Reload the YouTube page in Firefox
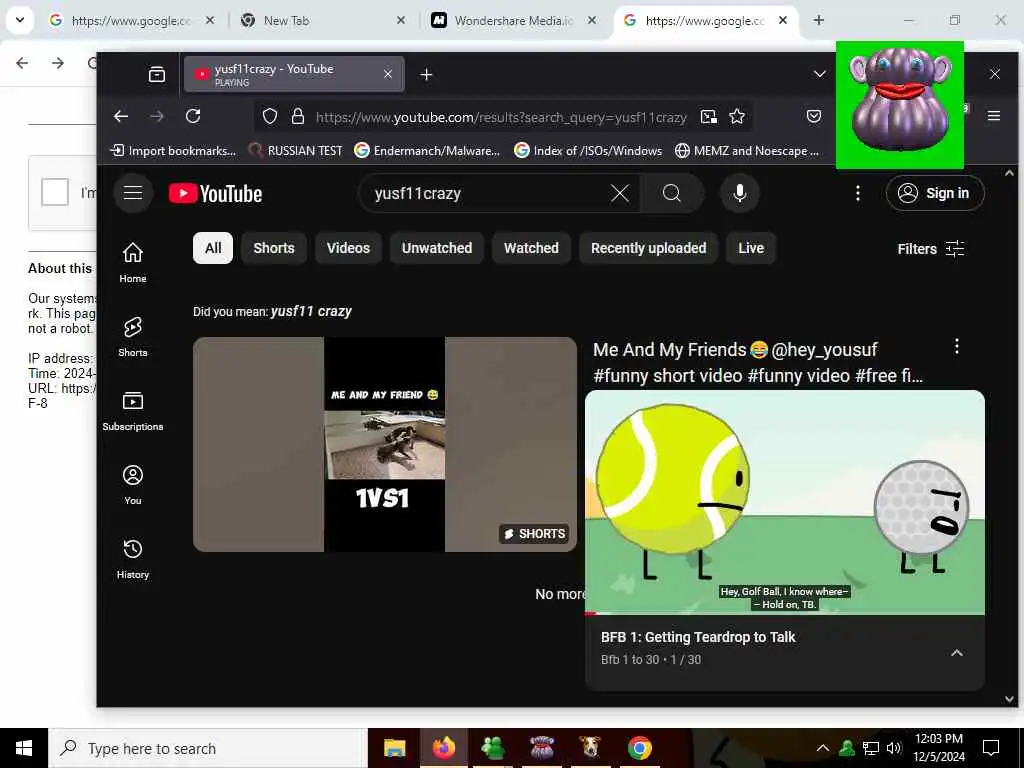 click(x=193, y=116)
